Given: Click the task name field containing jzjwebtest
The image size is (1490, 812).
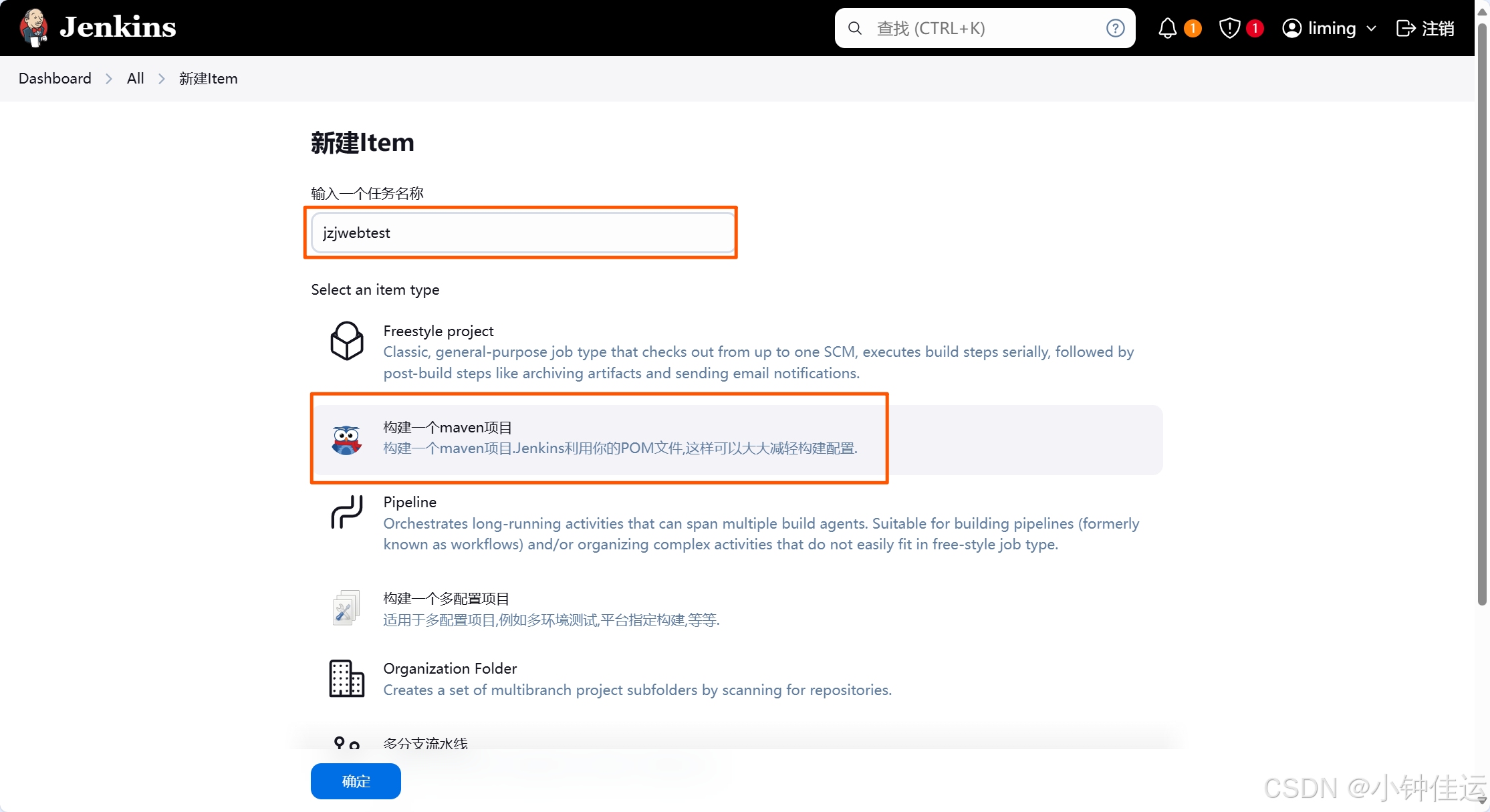Looking at the screenshot, I should pos(523,233).
